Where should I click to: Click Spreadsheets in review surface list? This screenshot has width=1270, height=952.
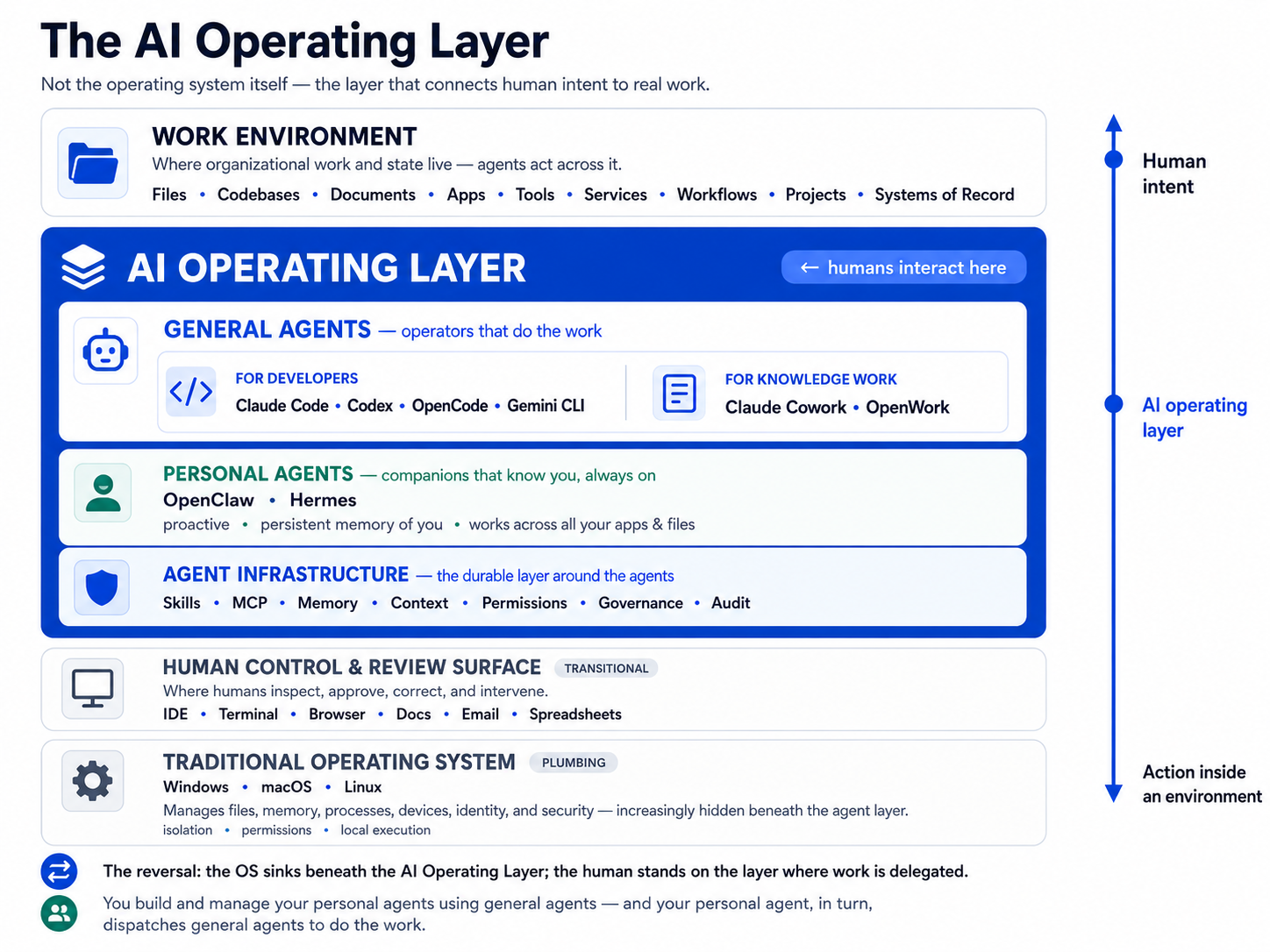(575, 714)
